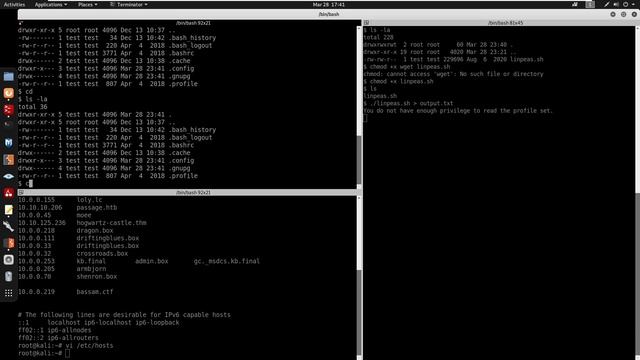Click the hosts entry 'crossroads.box'
This screenshot has height=360, width=640.
pyautogui.click(x=102, y=253)
